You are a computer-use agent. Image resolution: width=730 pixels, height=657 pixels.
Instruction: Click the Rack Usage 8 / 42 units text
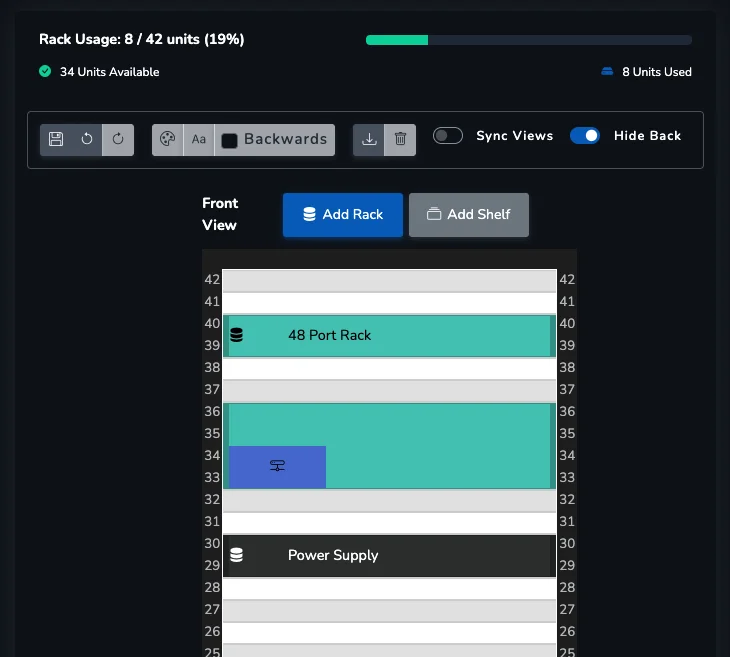[142, 39]
